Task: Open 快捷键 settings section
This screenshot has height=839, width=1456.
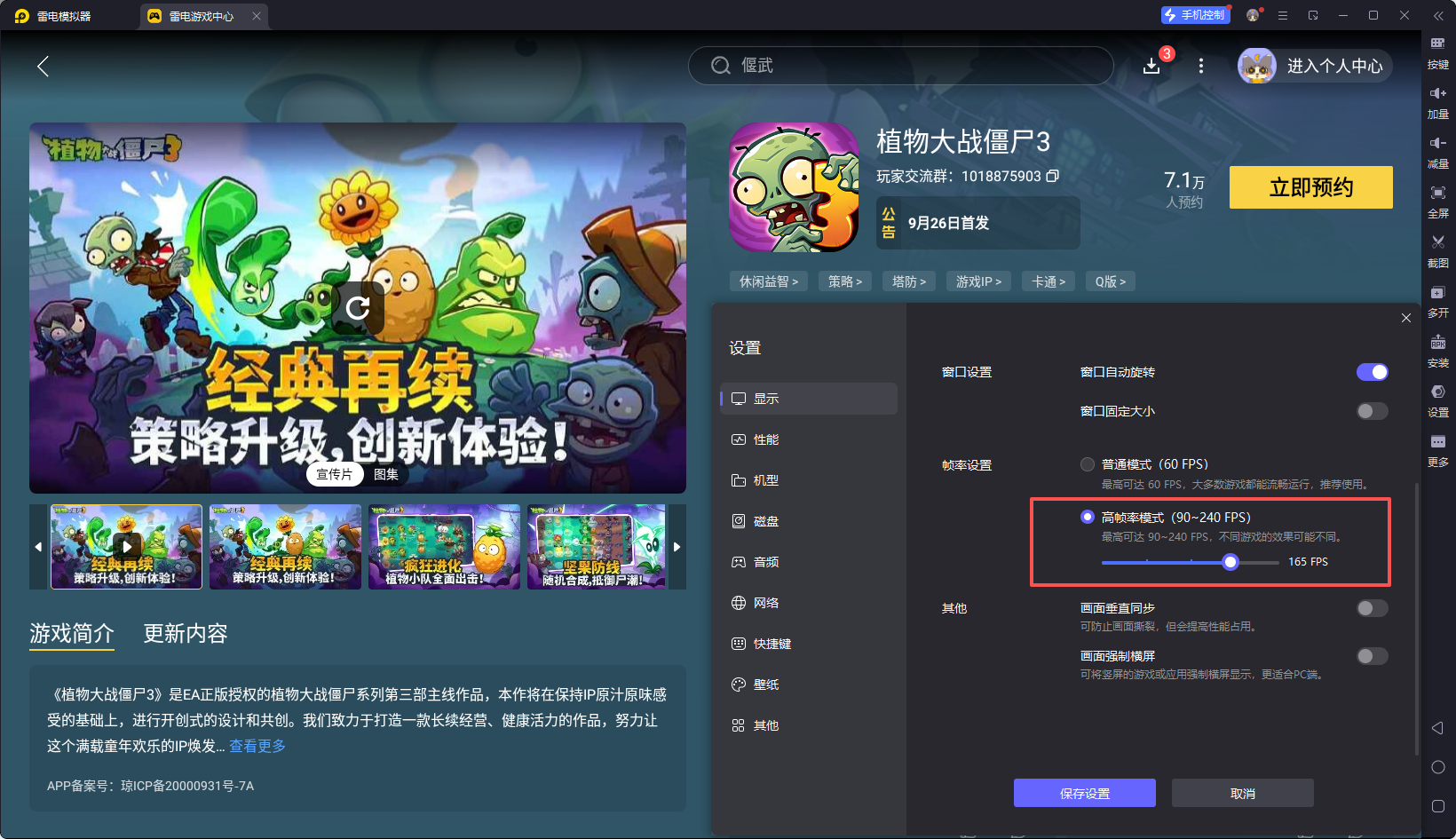Action: pos(809,644)
